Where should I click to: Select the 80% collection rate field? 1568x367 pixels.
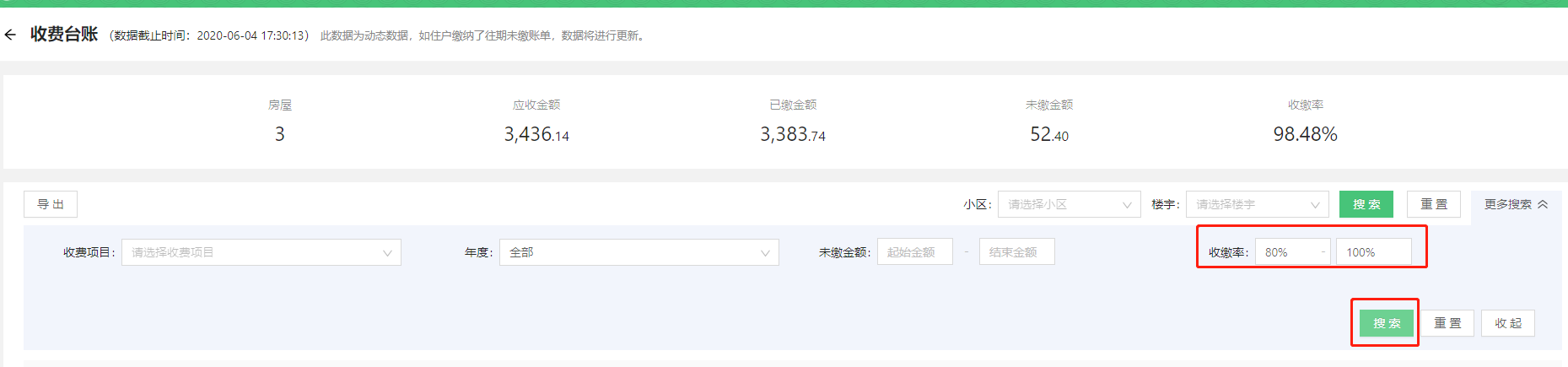click(1292, 251)
